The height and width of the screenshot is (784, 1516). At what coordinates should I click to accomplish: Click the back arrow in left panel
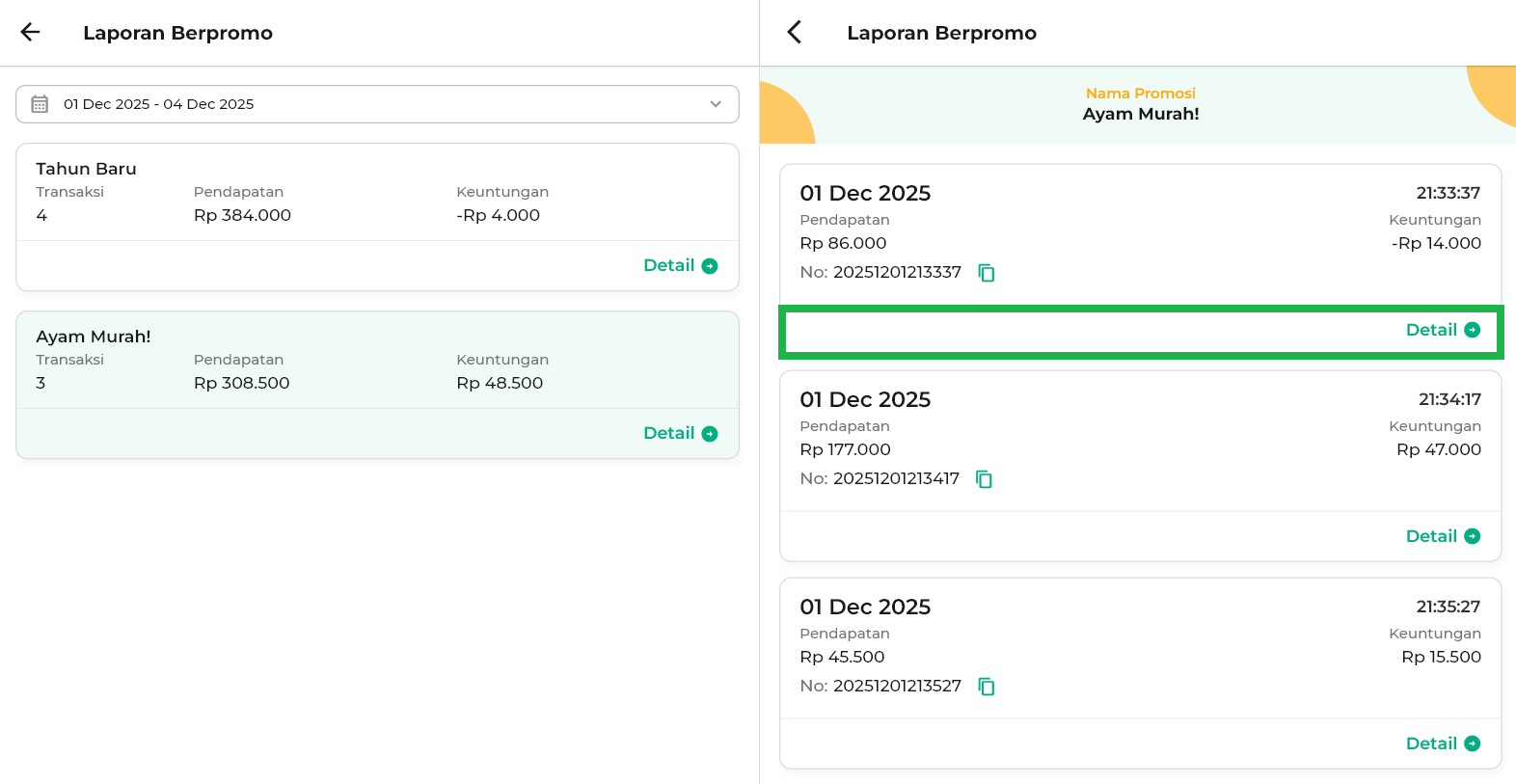[x=31, y=33]
